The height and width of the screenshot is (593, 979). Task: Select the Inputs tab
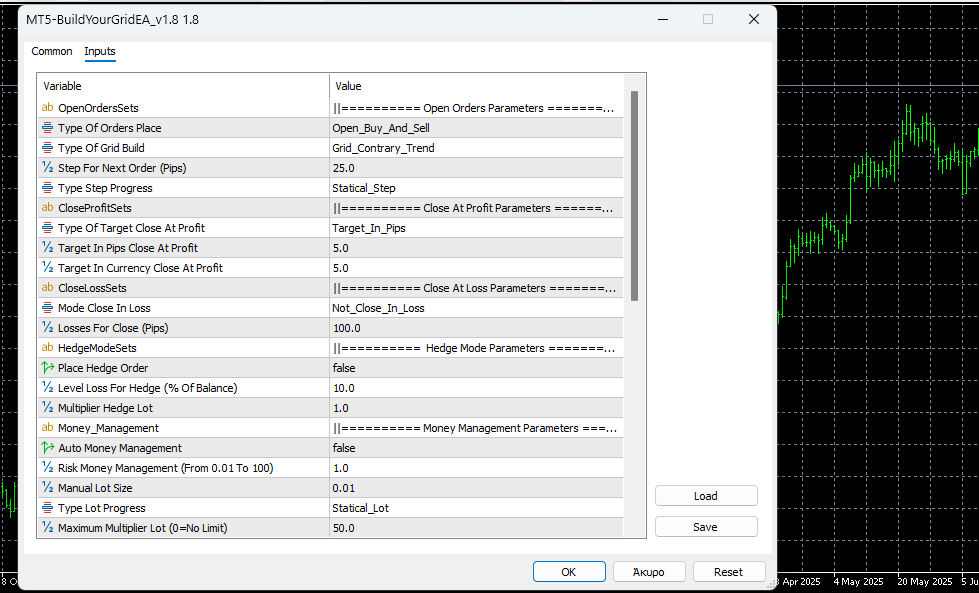[100, 51]
